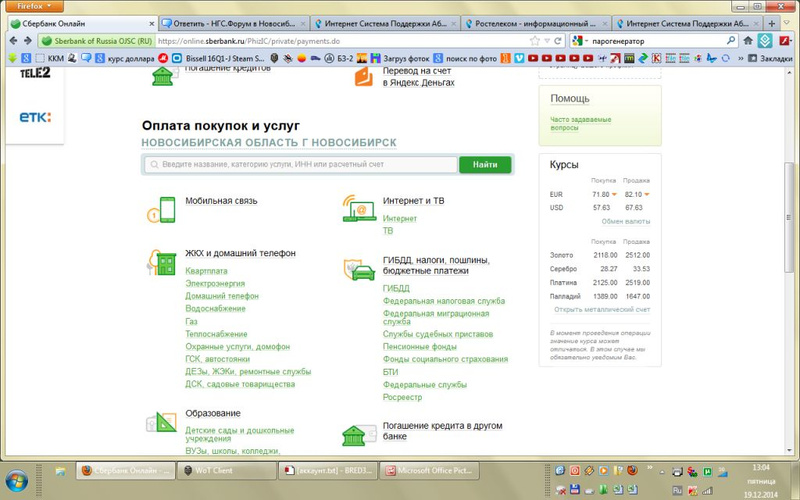The height and width of the screenshot is (500, 800).
Task: Open the Firefox main menu dropdown
Action: (30, 6)
